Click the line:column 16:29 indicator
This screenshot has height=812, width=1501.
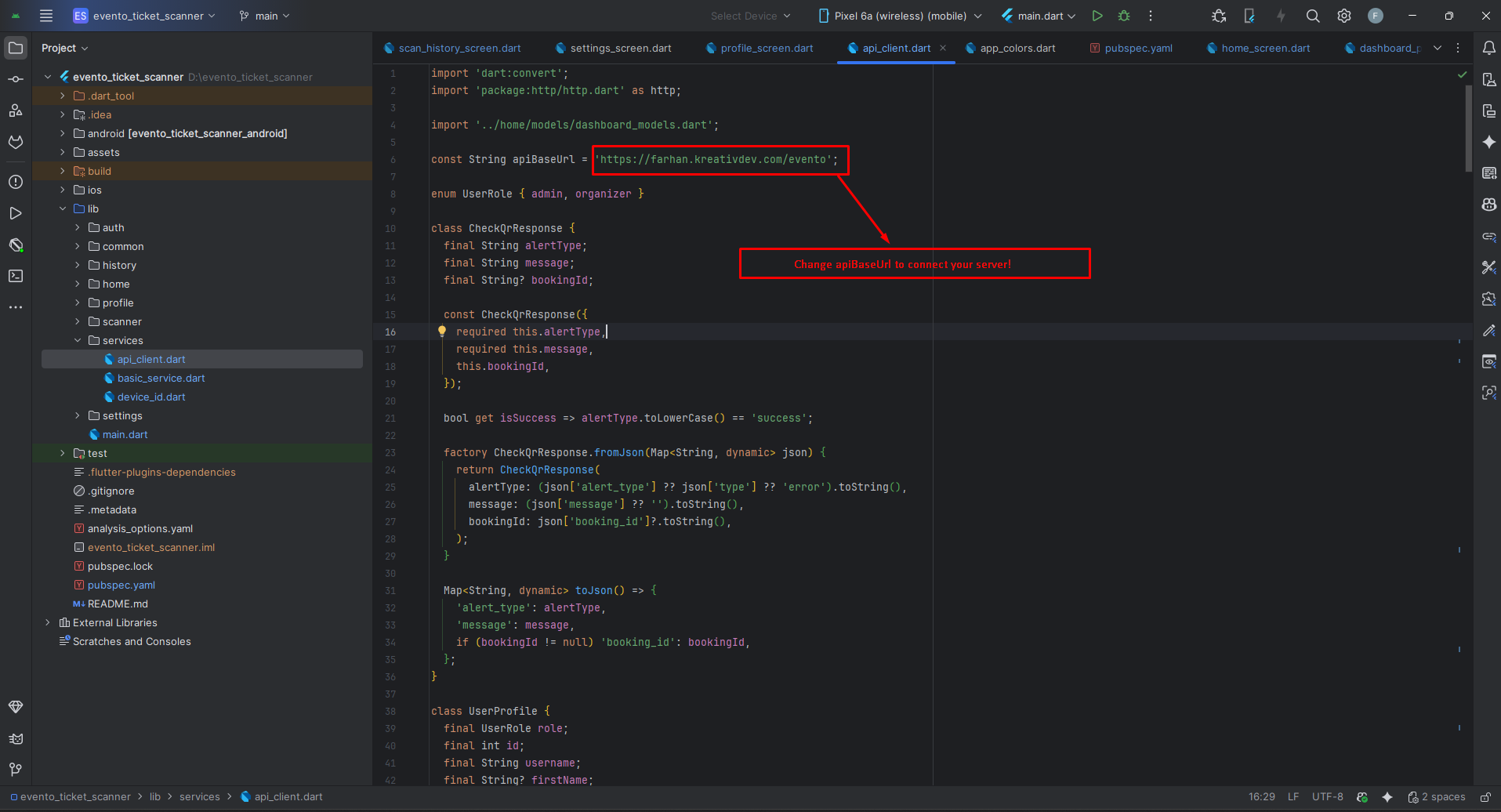(x=1262, y=796)
